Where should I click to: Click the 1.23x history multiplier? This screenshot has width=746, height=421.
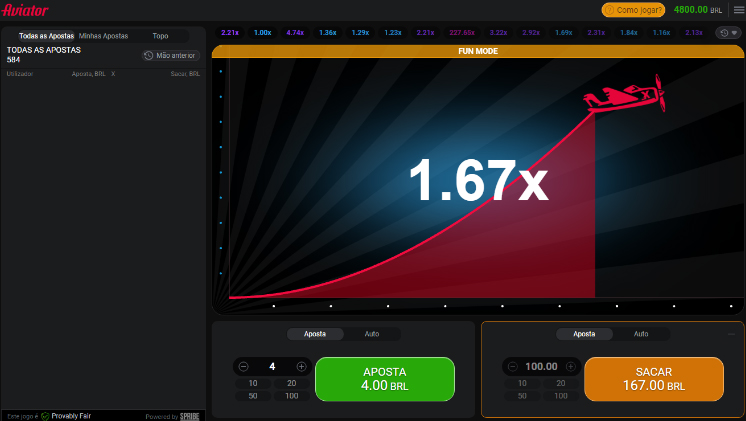(393, 33)
